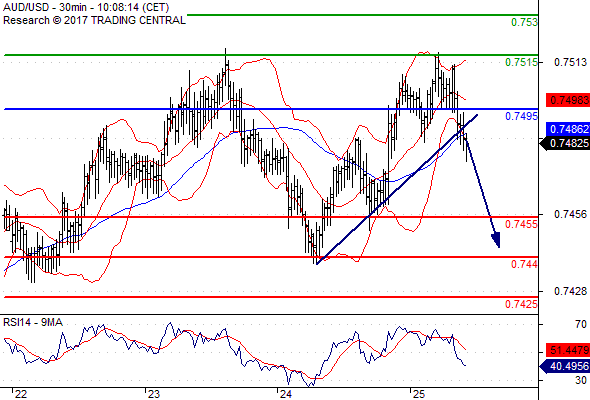This screenshot has width=590, height=400.
Task: Click the red 0.74983 price tag
Action: (x=568, y=100)
